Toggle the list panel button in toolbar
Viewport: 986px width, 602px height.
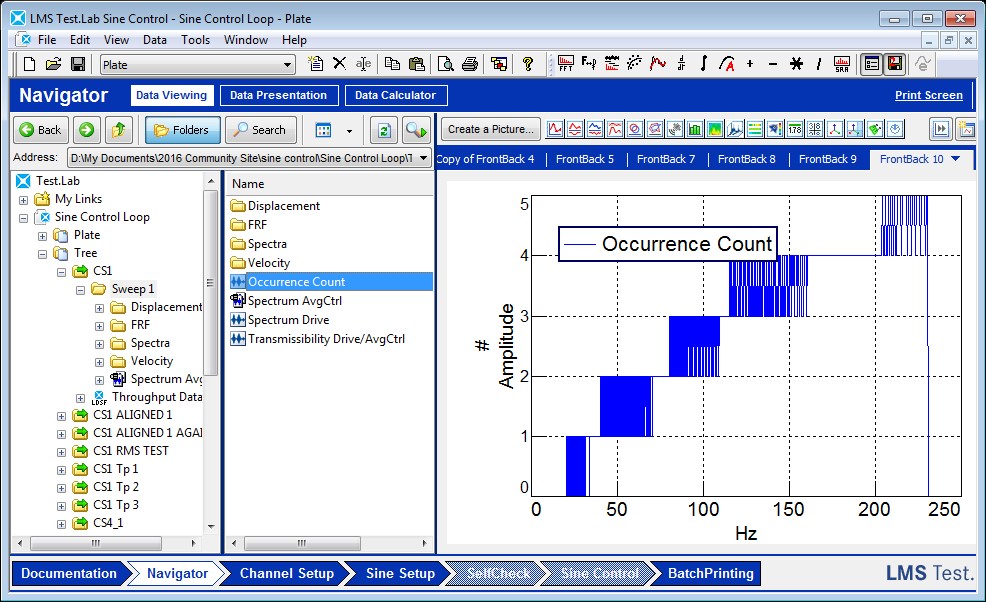872,64
